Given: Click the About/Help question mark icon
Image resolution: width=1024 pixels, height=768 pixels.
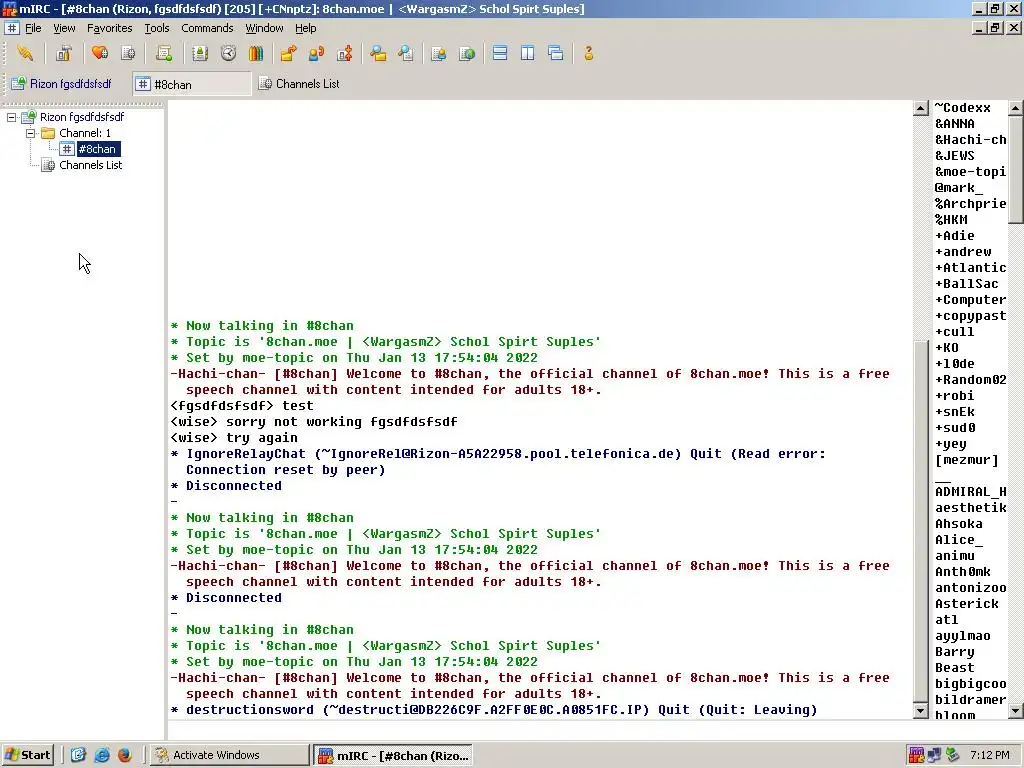Looking at the screenshot, I should (588, 54).
